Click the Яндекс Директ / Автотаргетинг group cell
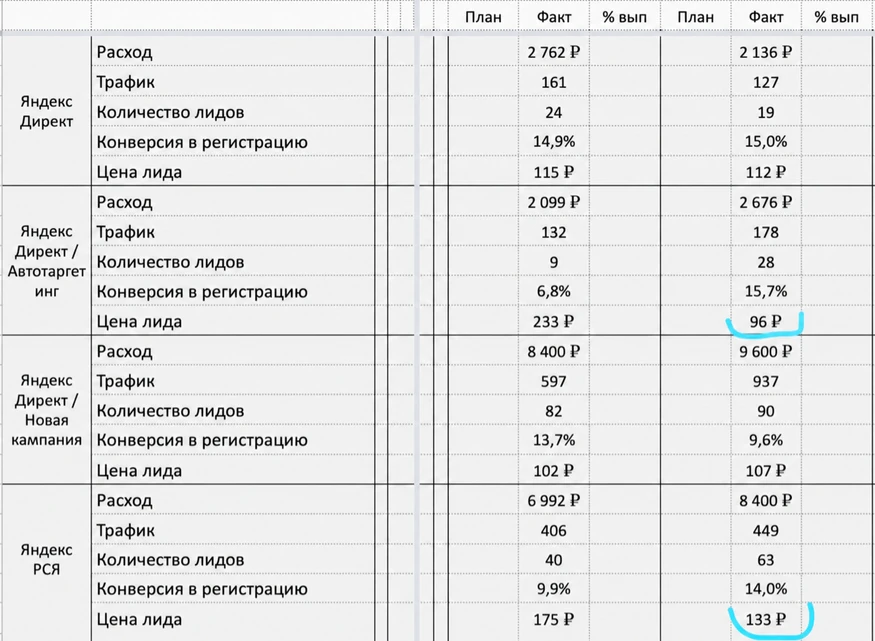Screen dimensions: 875x641 46,261
